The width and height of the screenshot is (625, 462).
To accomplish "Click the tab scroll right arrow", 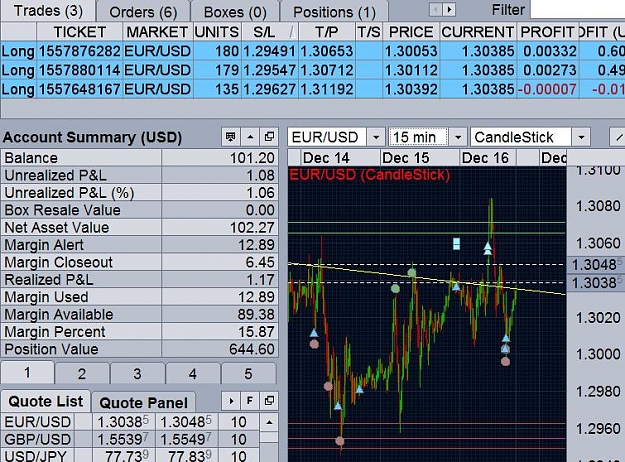I will [x=449, y=9].
